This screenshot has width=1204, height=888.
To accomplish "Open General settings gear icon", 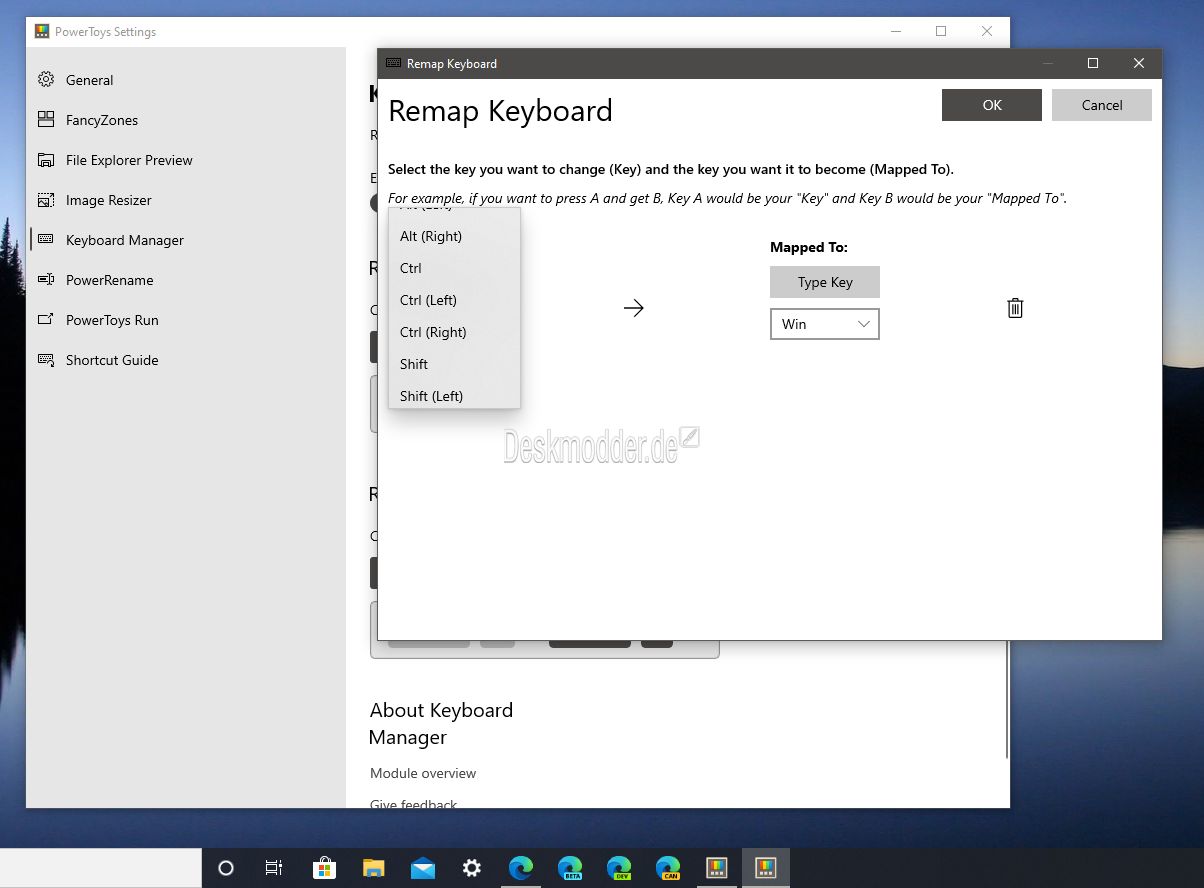I will [x=46, y=80].
